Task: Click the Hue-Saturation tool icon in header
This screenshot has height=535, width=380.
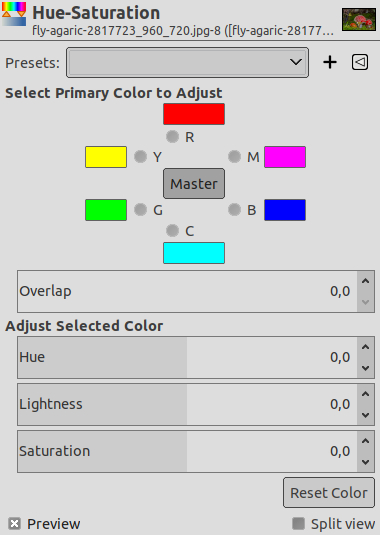Action: [x=14, y=14]
